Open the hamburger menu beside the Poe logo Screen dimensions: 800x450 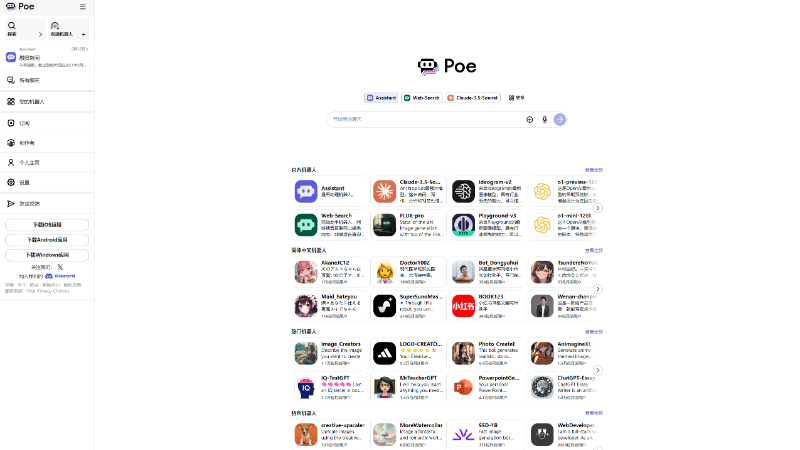pos(83,7)
